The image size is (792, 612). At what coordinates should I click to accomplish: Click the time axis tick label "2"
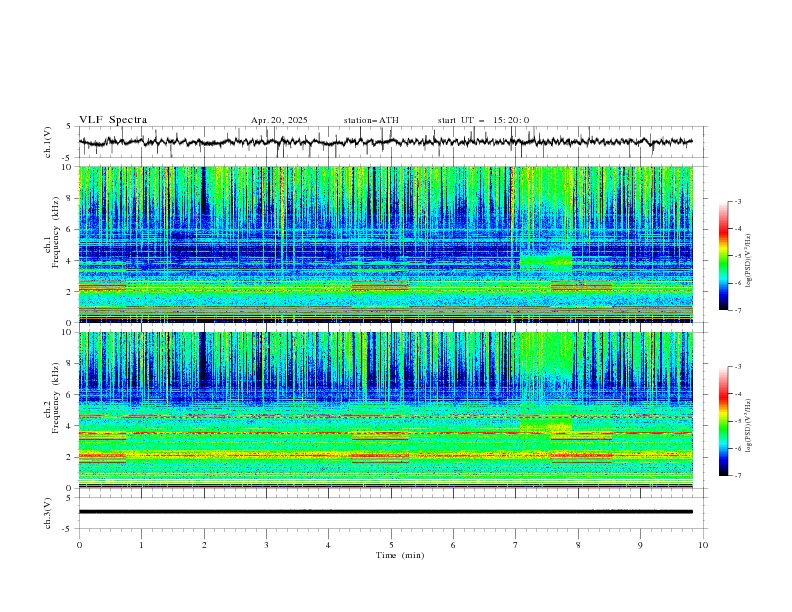204,545
